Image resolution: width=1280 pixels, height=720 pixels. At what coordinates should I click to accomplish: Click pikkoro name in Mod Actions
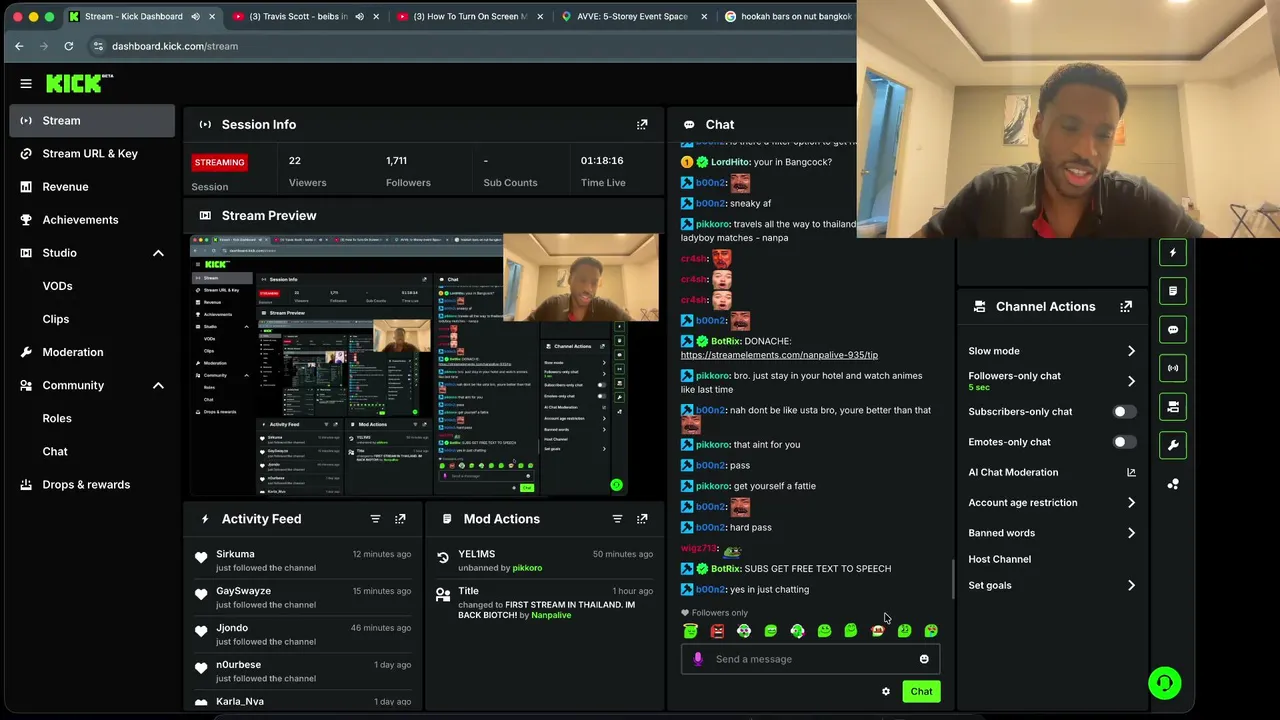click(x=527, y=568)
